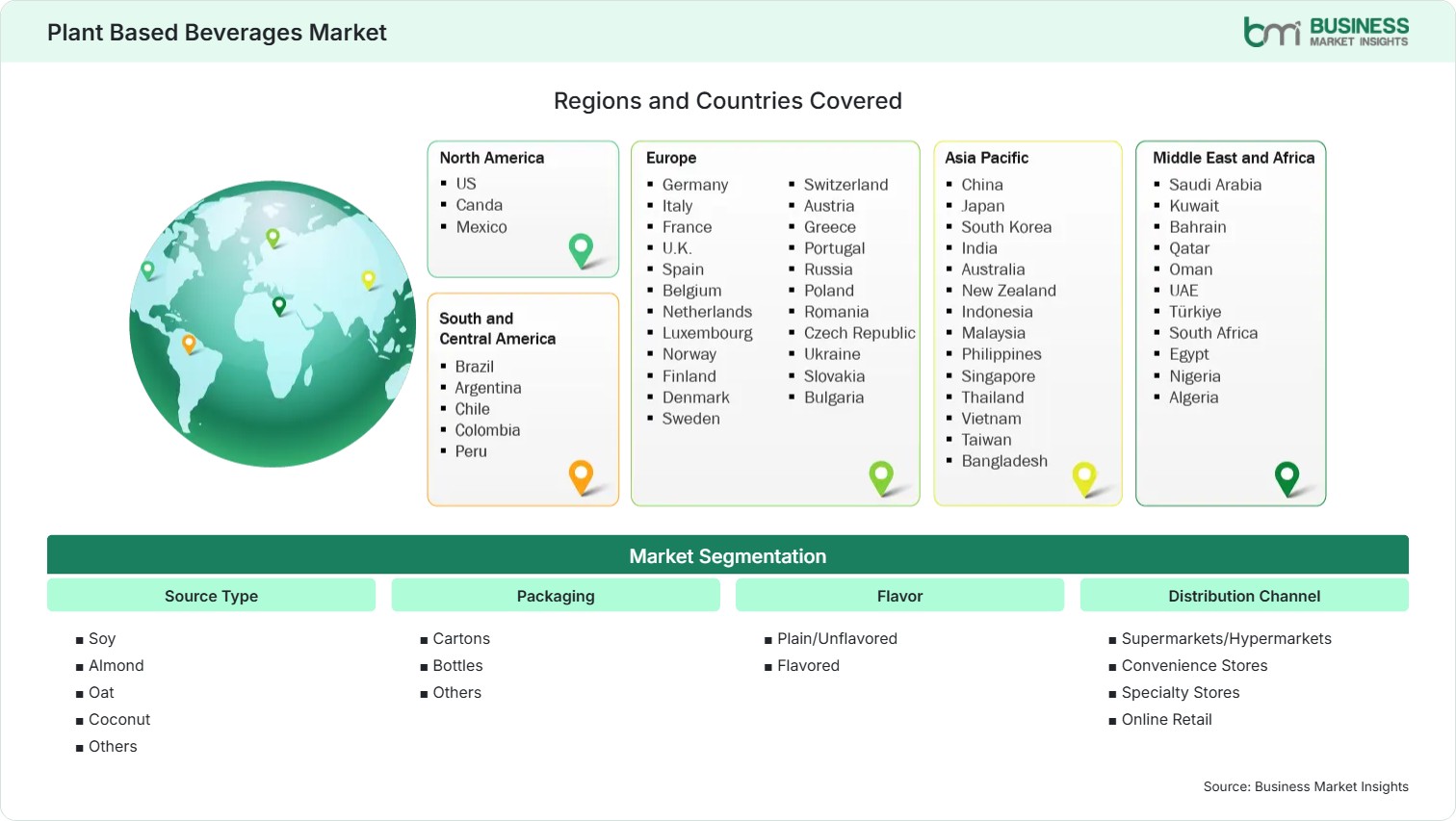Click the North America heading
This screenshot has width=1456, height=821.
492,158
